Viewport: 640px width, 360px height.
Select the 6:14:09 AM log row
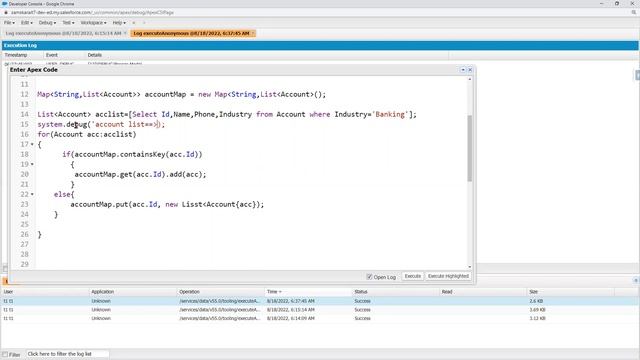(319, 318)
